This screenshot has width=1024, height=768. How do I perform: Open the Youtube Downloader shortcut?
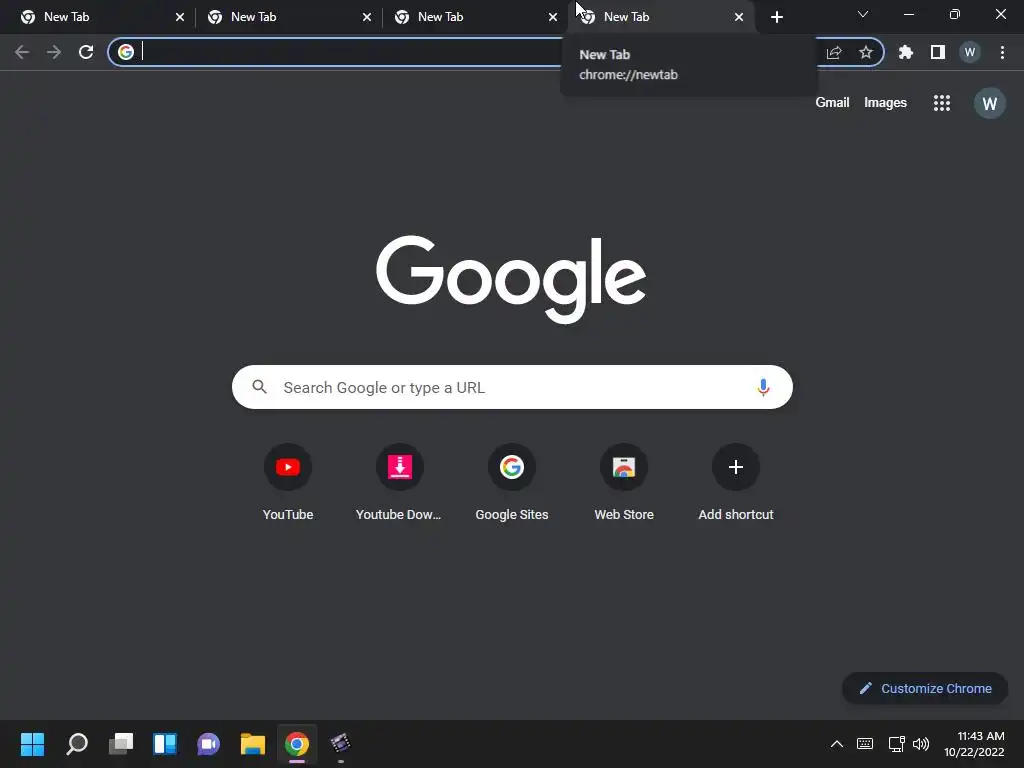pyautogui.click(x=399, y=483)
